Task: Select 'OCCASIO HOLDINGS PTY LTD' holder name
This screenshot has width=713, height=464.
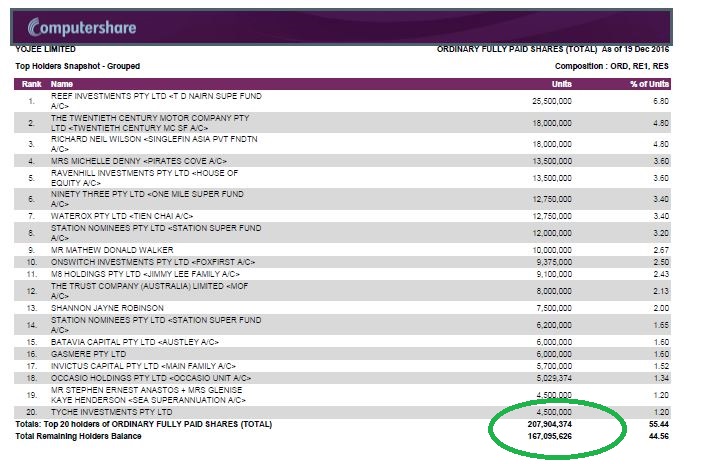Action: tap(151, 378)
